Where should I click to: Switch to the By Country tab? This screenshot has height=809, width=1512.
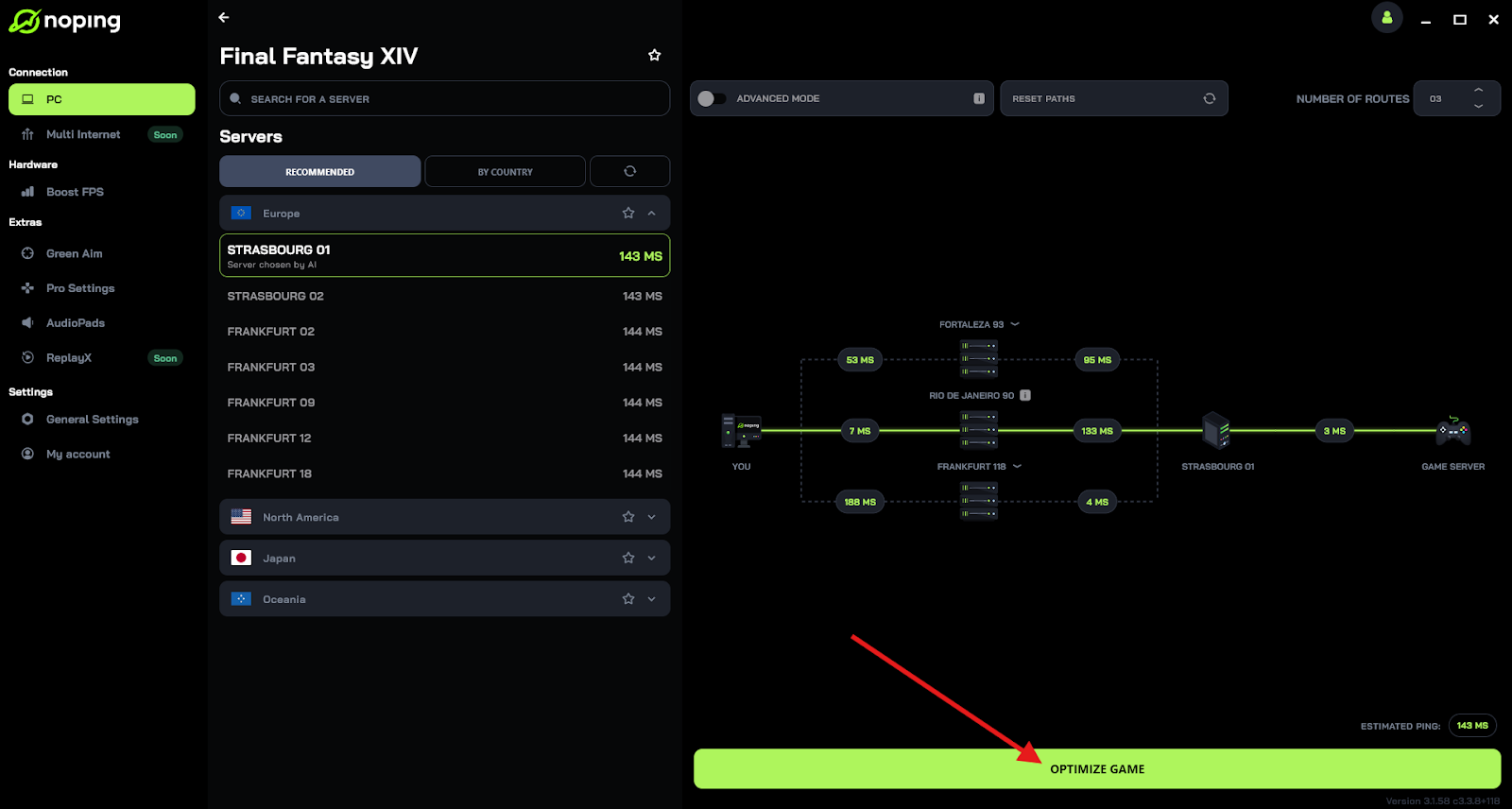[506, 171]
